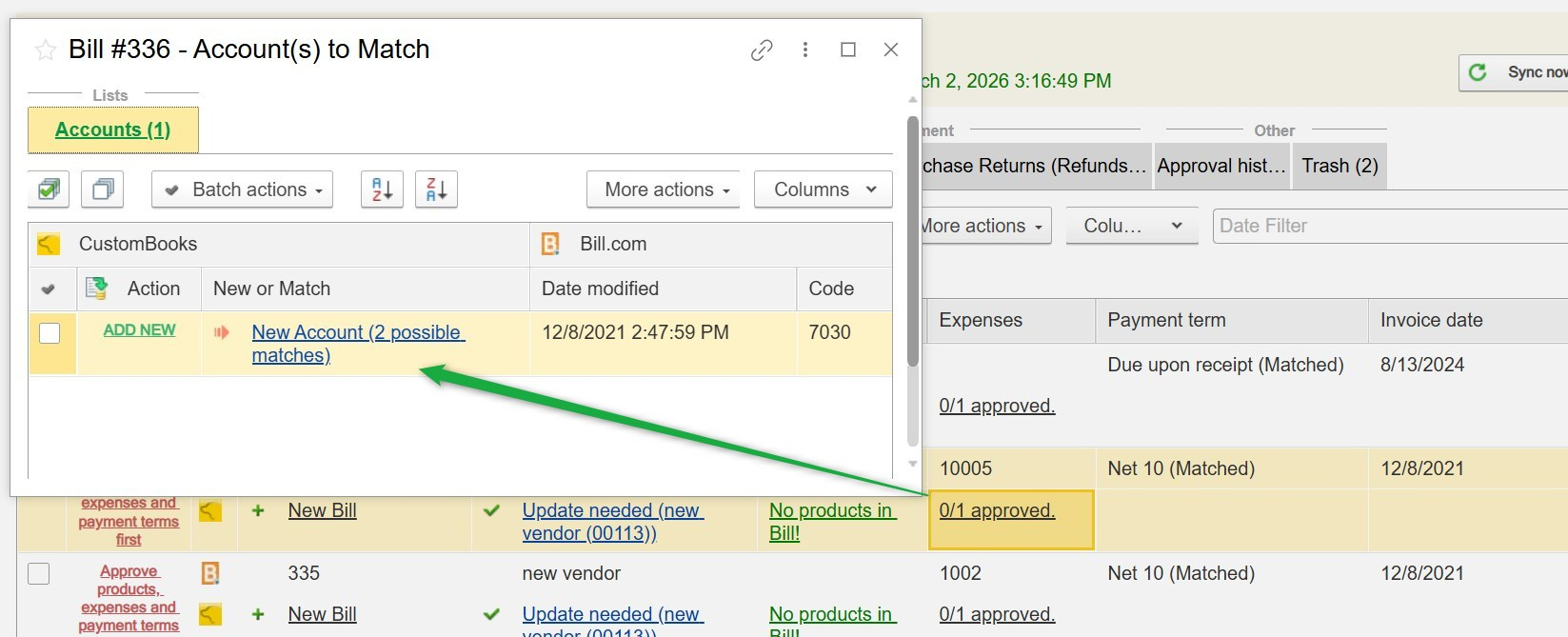The height and width of the screenshot is (637, 1568).
Task: Click the favorite star icon beside Bill #336
Action: coord(45,50)
